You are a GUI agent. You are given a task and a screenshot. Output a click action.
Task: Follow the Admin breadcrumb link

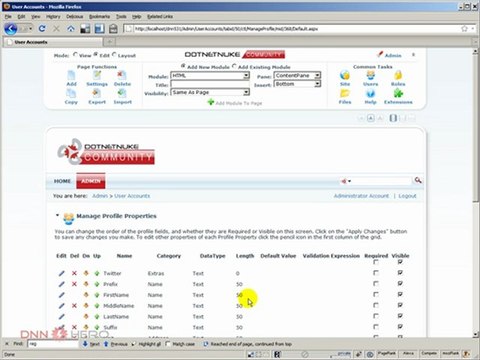pos(100,196)
